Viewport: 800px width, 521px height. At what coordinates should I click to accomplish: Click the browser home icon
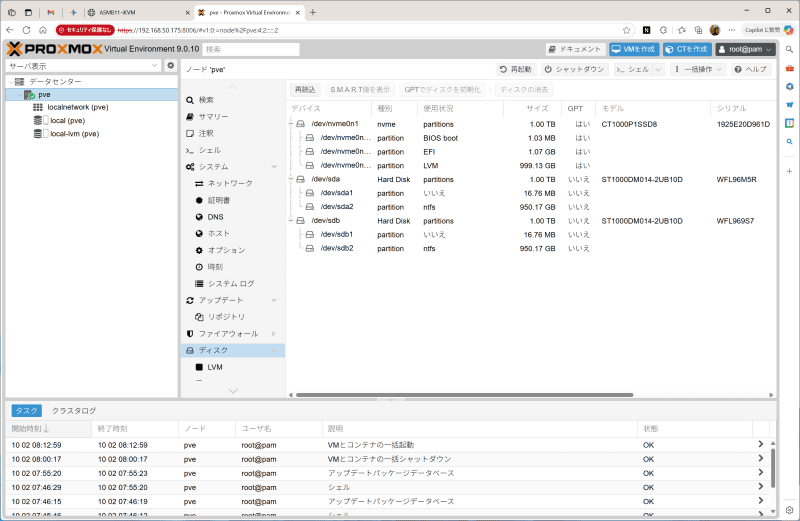click(43, 30)
